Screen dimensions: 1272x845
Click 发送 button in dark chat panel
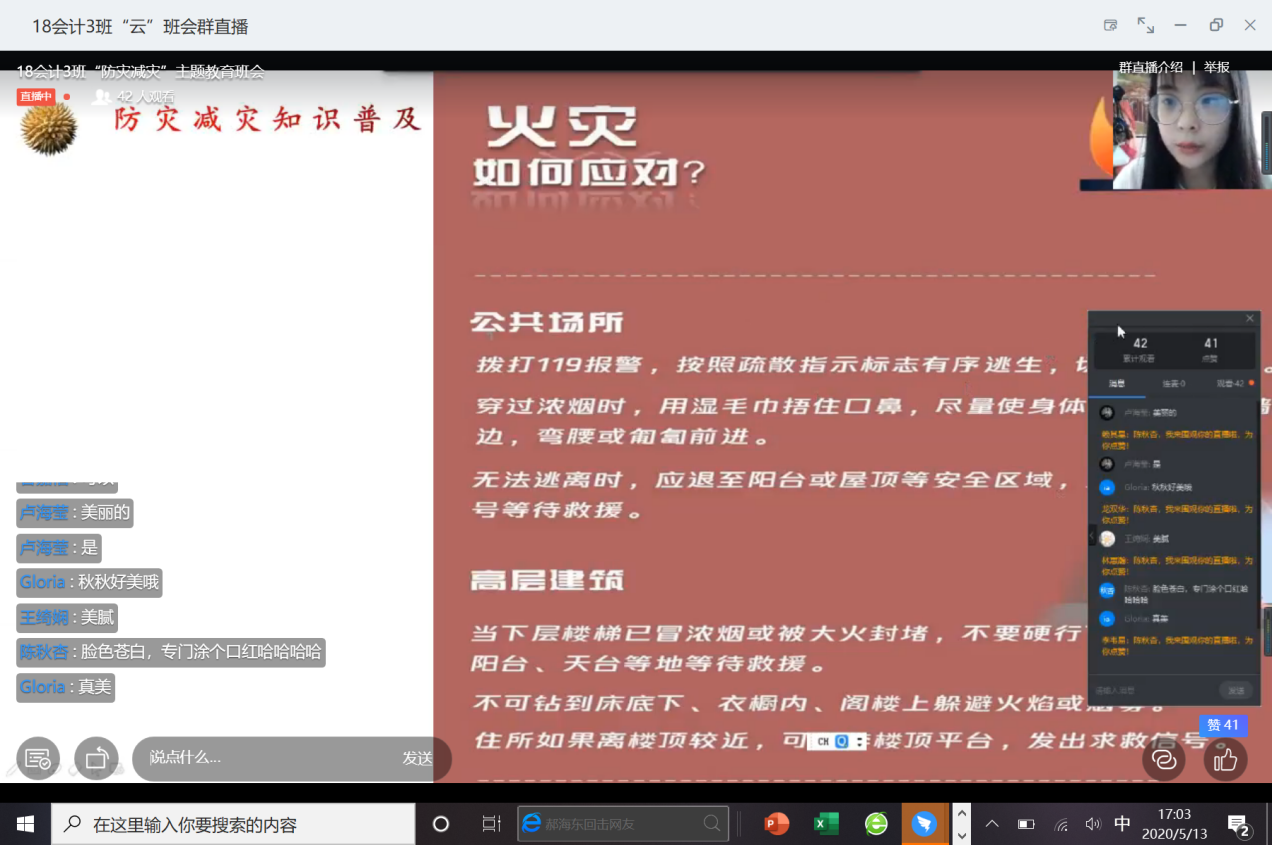(x=1236, y=690)
